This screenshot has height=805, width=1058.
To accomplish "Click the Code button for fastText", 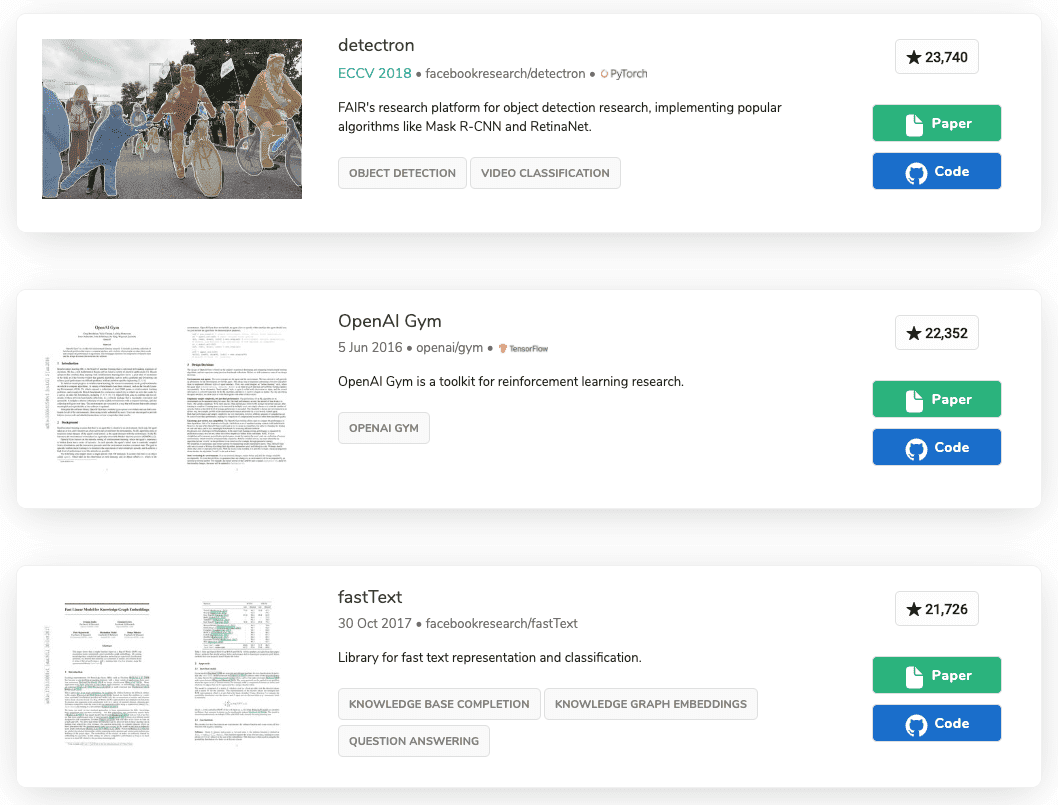I will 936,722.
